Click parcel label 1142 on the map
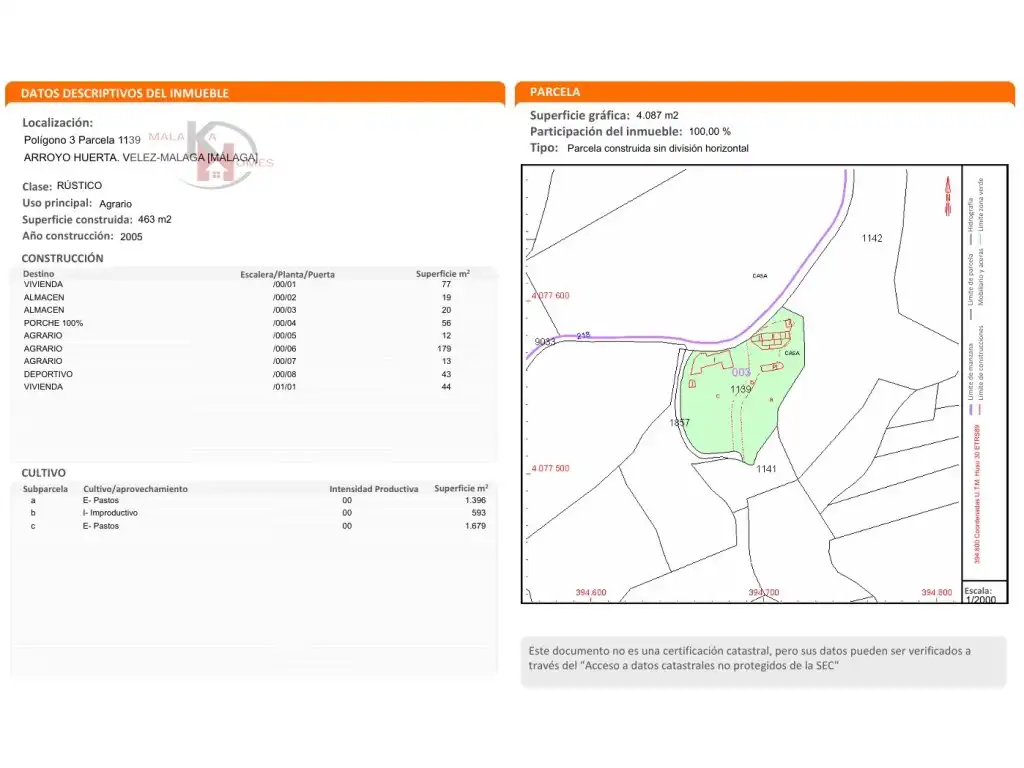Viewport: 1024px width, 768px height. [x=872, y=238]
